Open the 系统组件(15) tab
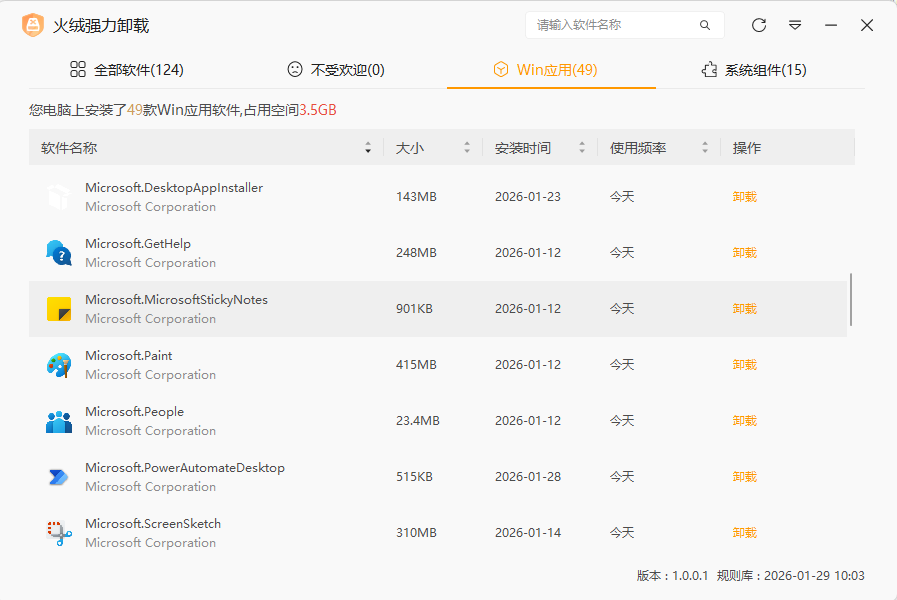 [753, 70]
